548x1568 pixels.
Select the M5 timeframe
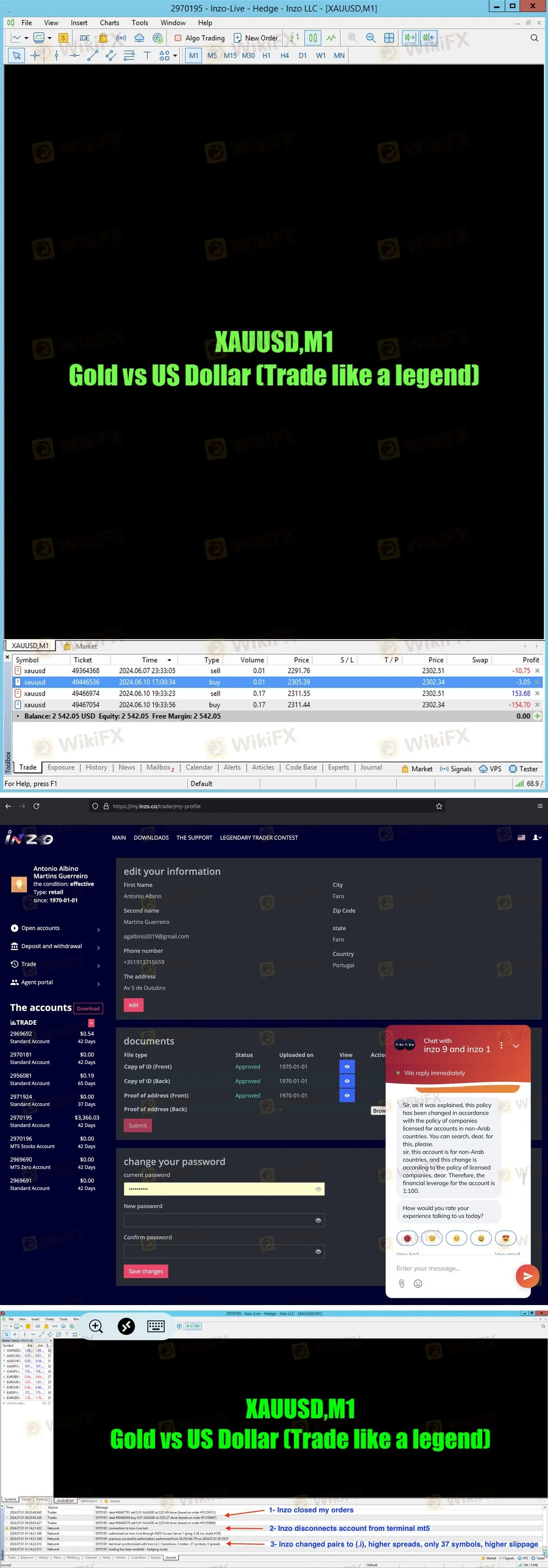[x=212, y=55]
